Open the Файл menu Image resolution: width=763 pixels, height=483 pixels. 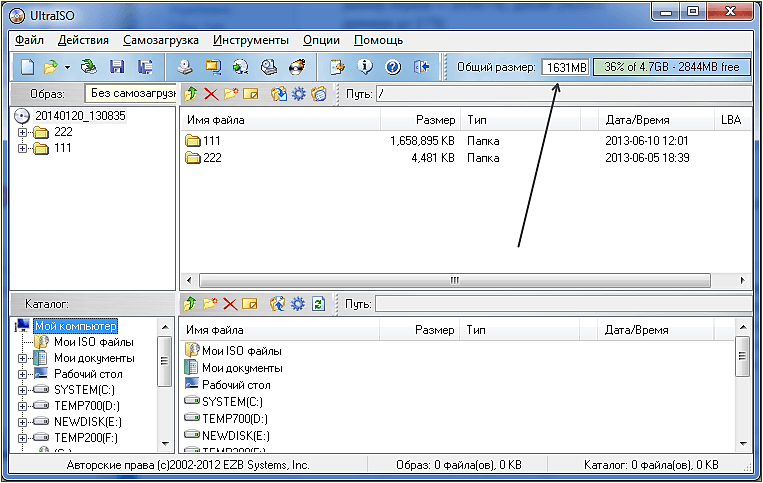29,40
